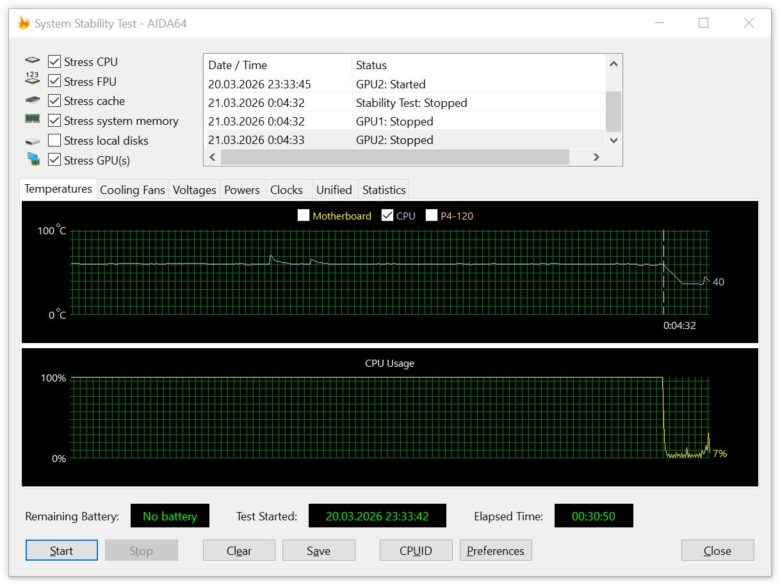
Task: Click the 7% CPU usage value label
Action: click(x=719, y=453)
